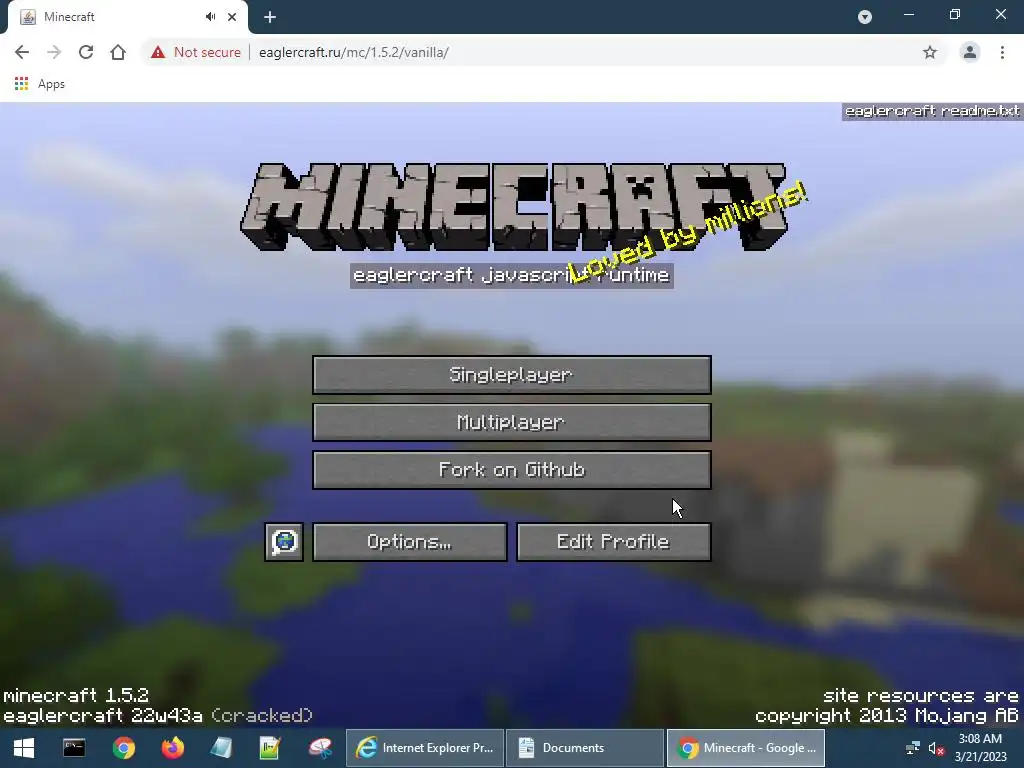Click the 'copyright 2013 Mojang AB' text

coord(887,716)
